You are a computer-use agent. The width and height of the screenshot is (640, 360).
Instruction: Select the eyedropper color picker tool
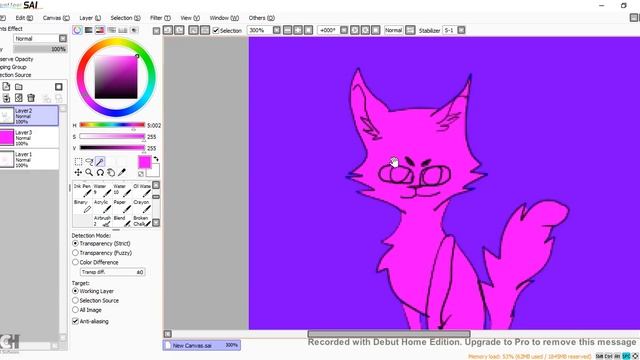click(x=122, y=173)
